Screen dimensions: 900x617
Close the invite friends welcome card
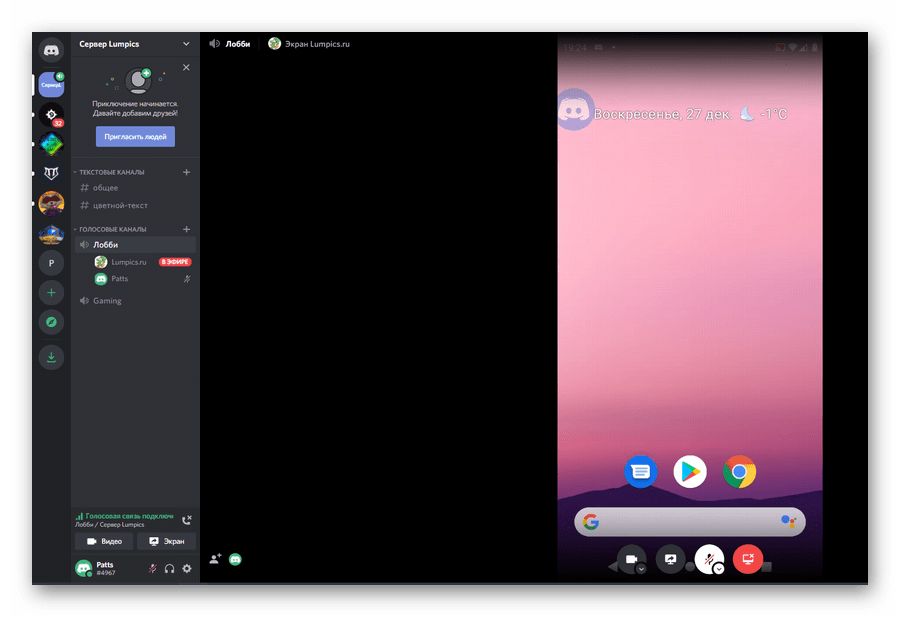tap(186, 68)
